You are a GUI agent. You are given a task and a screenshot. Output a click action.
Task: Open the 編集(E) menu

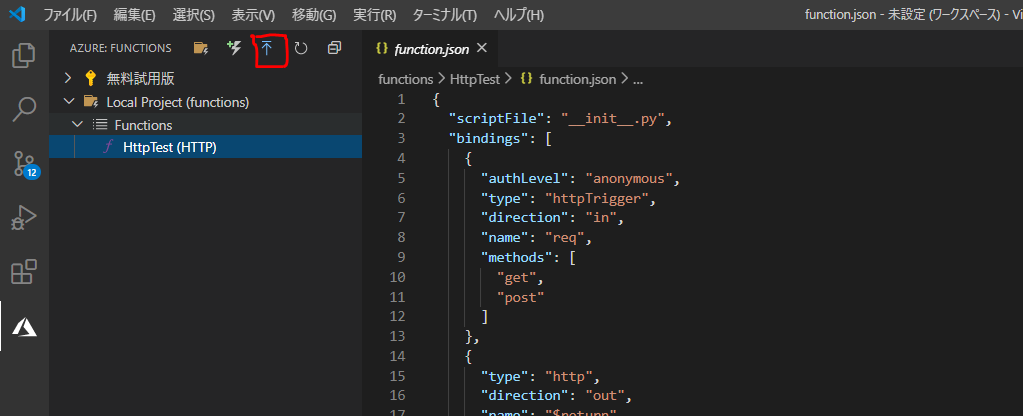134,15
